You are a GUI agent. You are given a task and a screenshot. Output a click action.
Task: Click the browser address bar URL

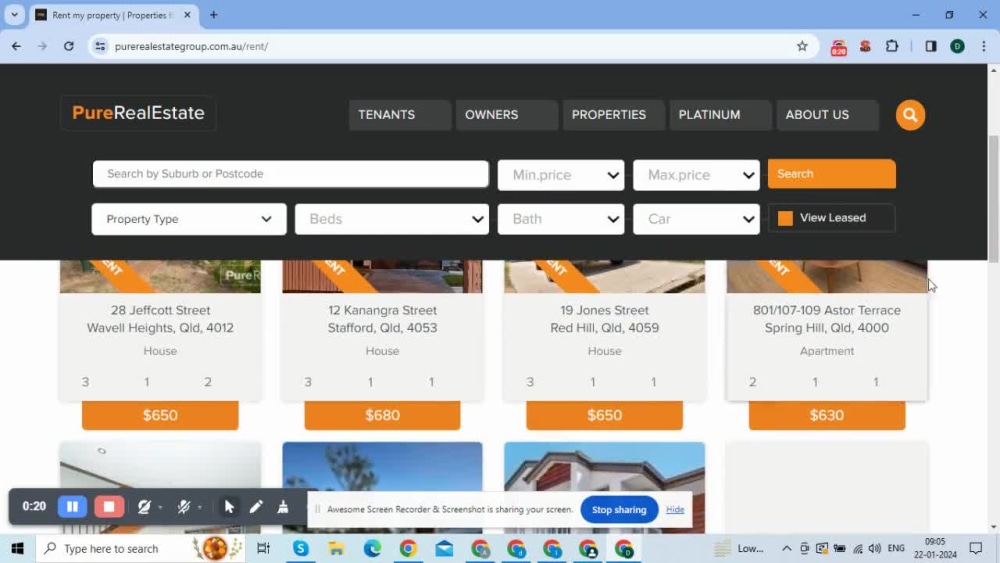point(191,46)
